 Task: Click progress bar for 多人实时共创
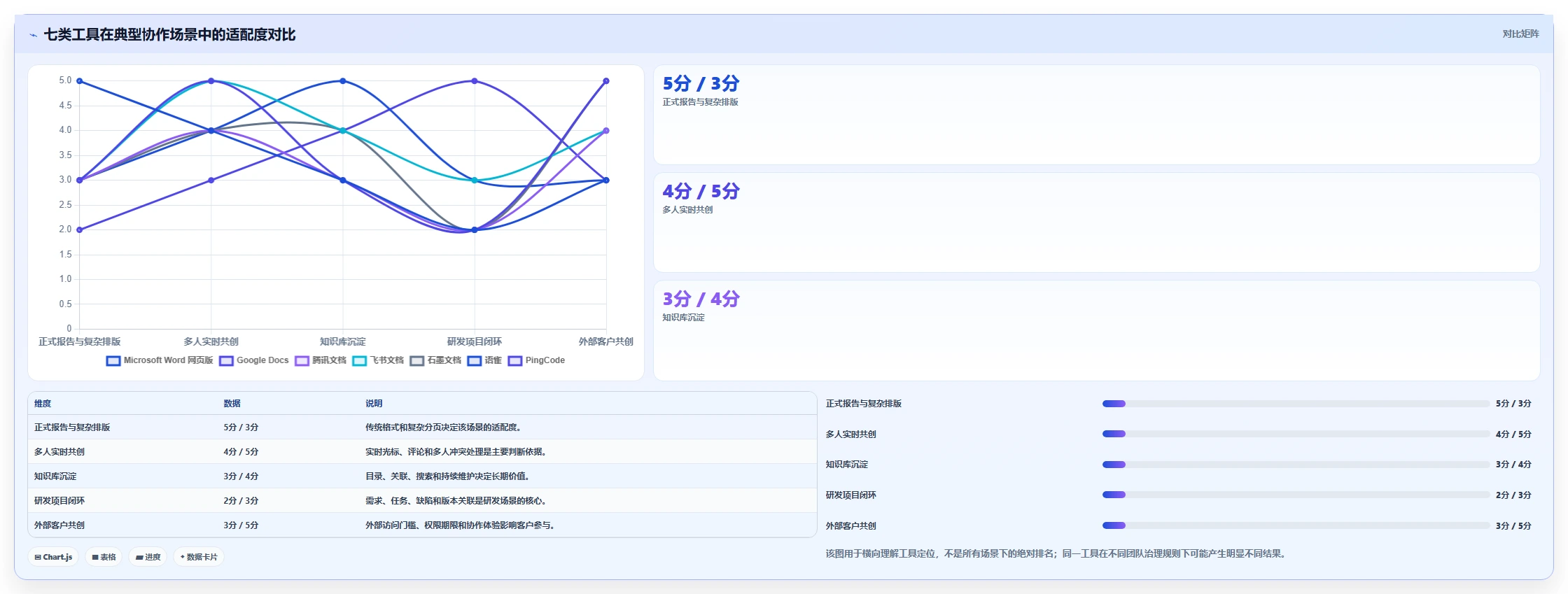1296,434
